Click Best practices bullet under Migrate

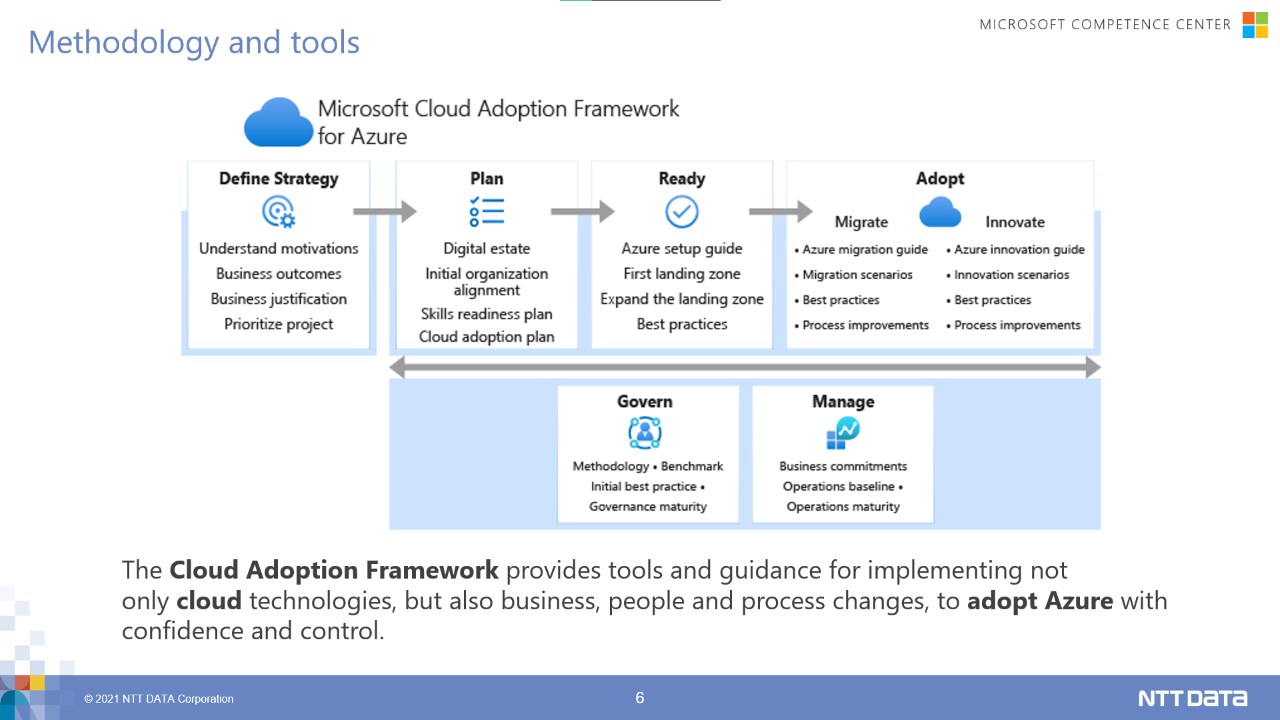tap(837, 300)
